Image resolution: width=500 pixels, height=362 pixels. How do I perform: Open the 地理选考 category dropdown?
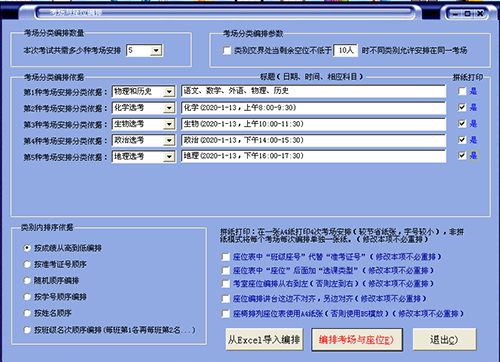point(169,156)
